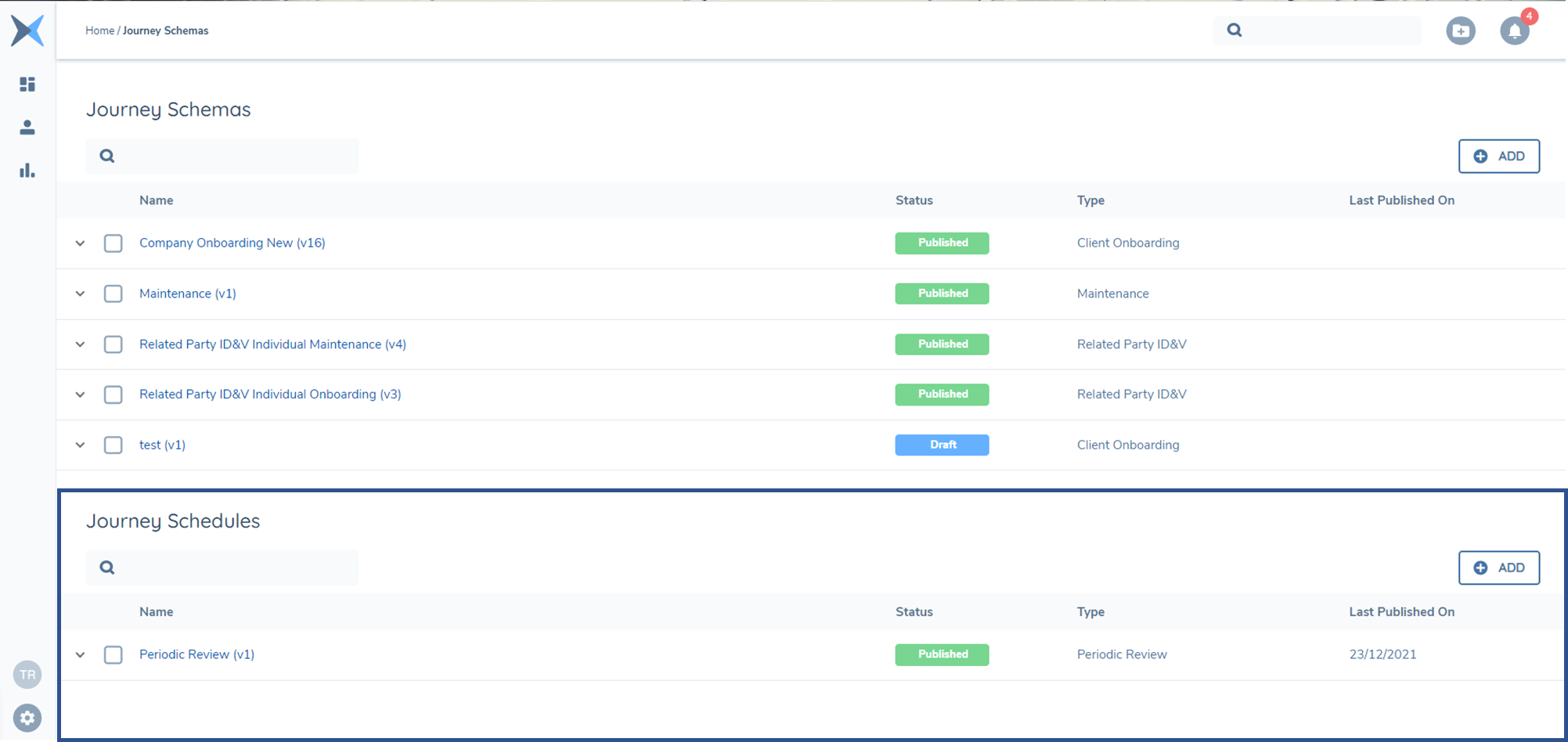The image size is (1568, 742).
Task: Click ADD button for Journey Schedules
Action: click(1498, 567)
